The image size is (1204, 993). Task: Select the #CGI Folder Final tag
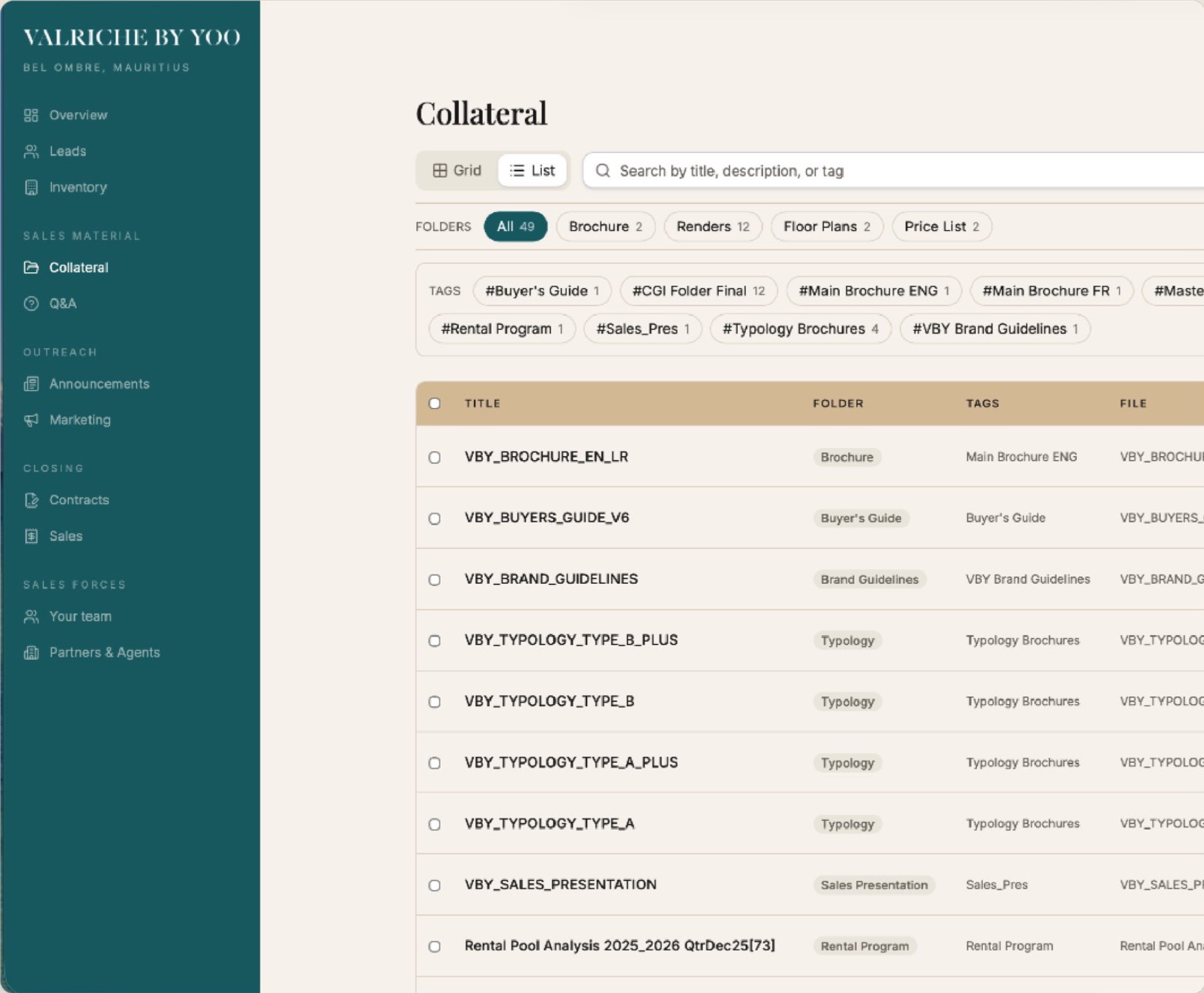(698, 291)
